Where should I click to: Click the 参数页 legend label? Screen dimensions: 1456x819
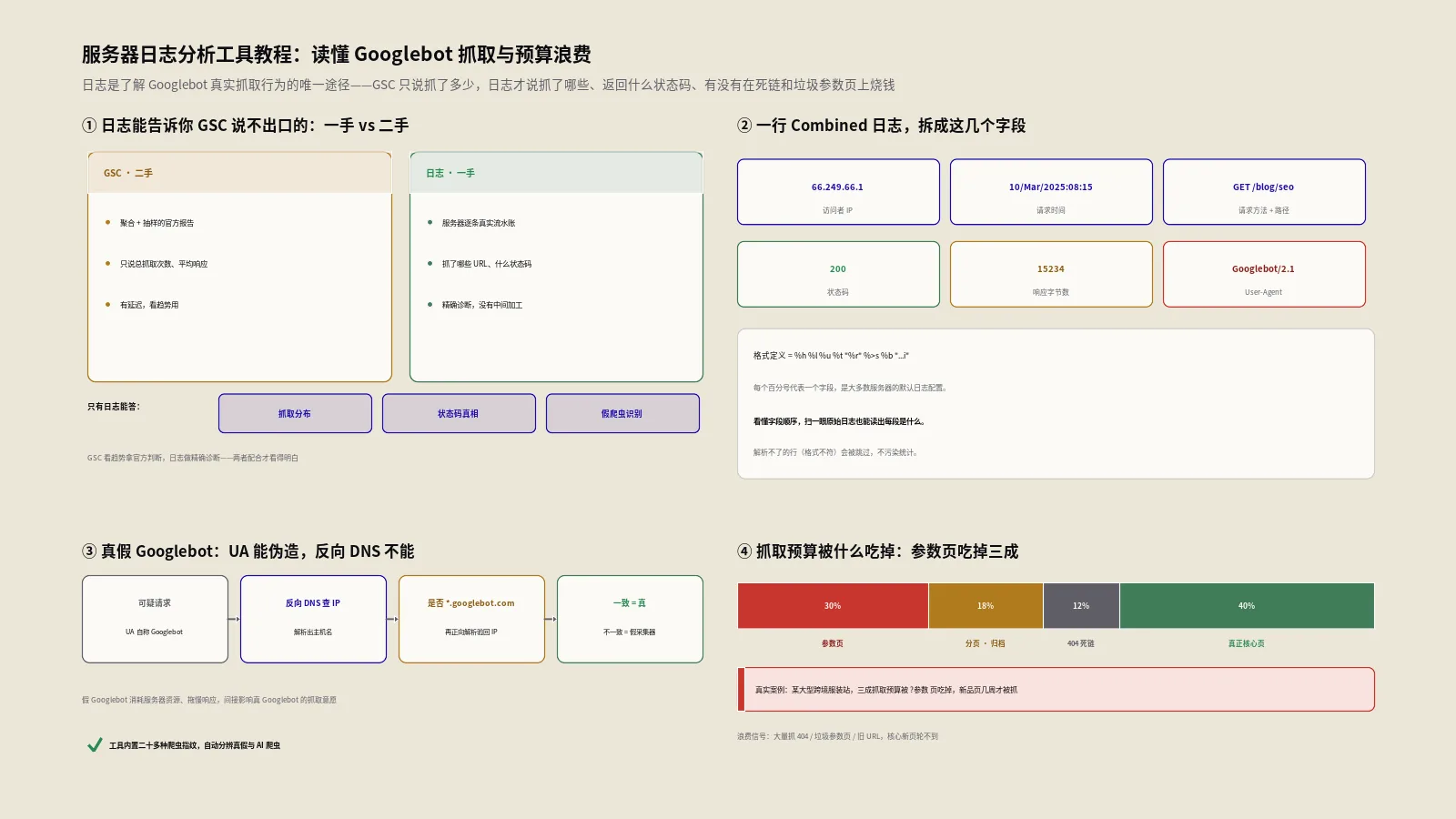tap(833, 643)
